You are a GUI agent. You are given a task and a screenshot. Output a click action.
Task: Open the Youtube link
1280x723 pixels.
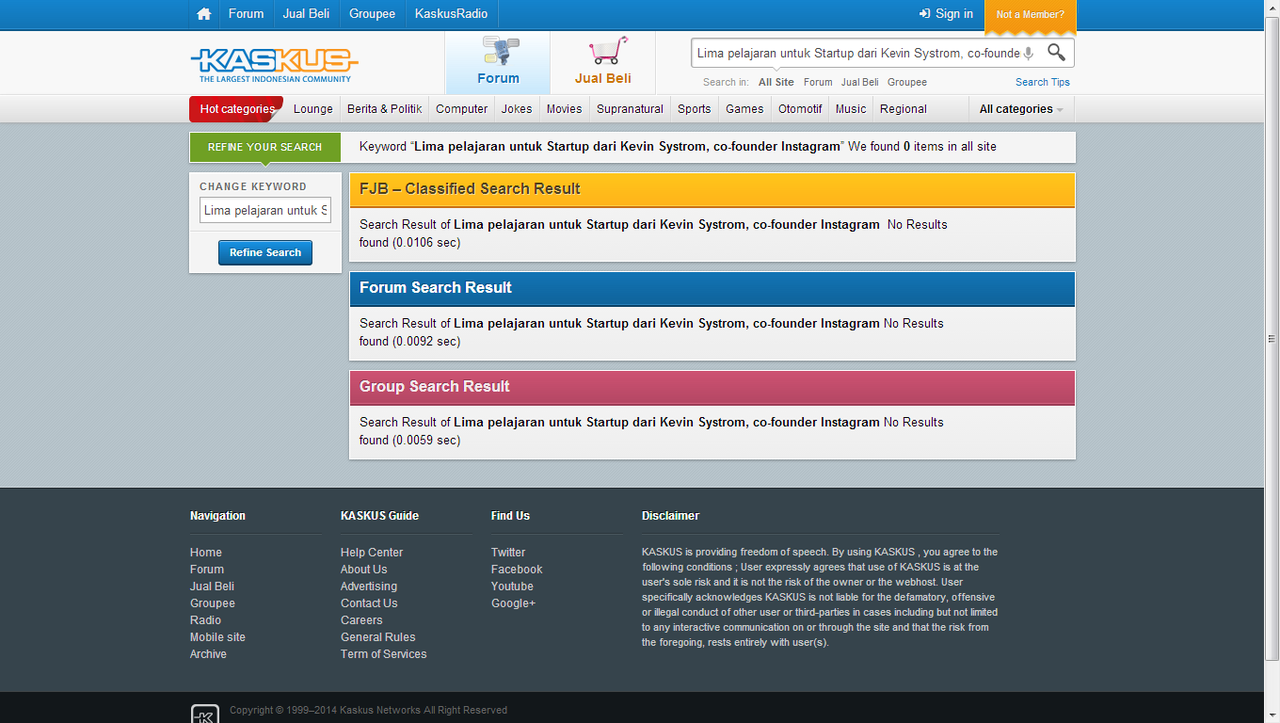pyautogui.click(x=512, y=586)
